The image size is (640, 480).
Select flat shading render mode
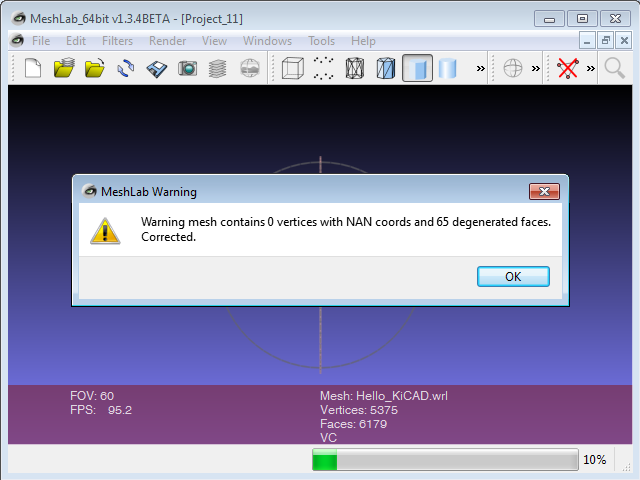click(417, 68)
